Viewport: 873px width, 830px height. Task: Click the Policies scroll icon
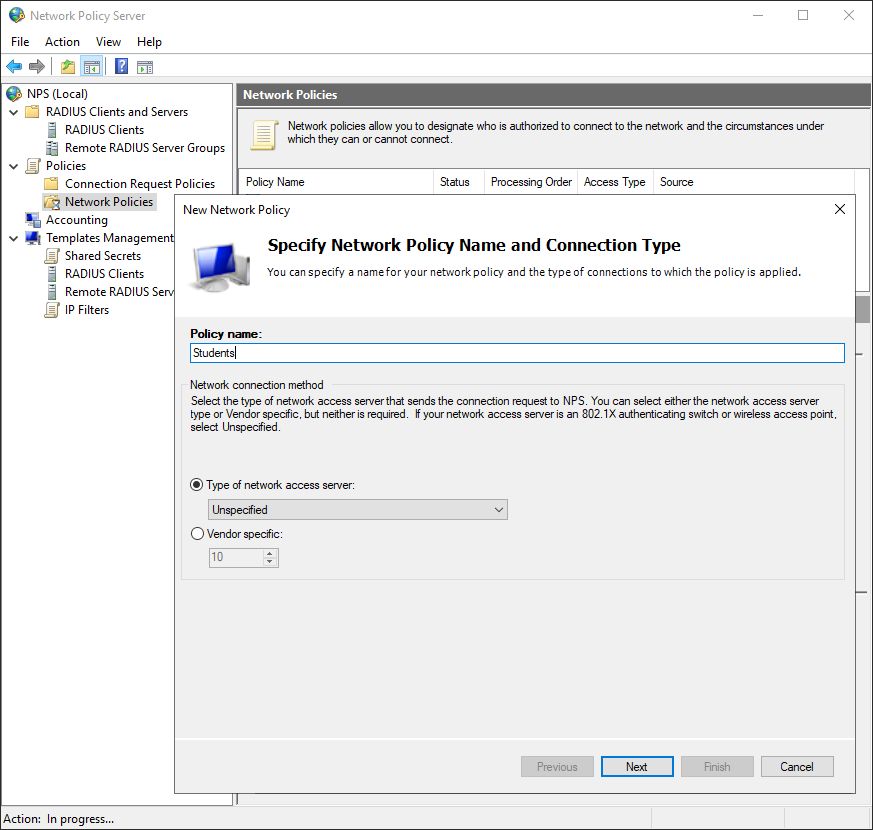33,166
